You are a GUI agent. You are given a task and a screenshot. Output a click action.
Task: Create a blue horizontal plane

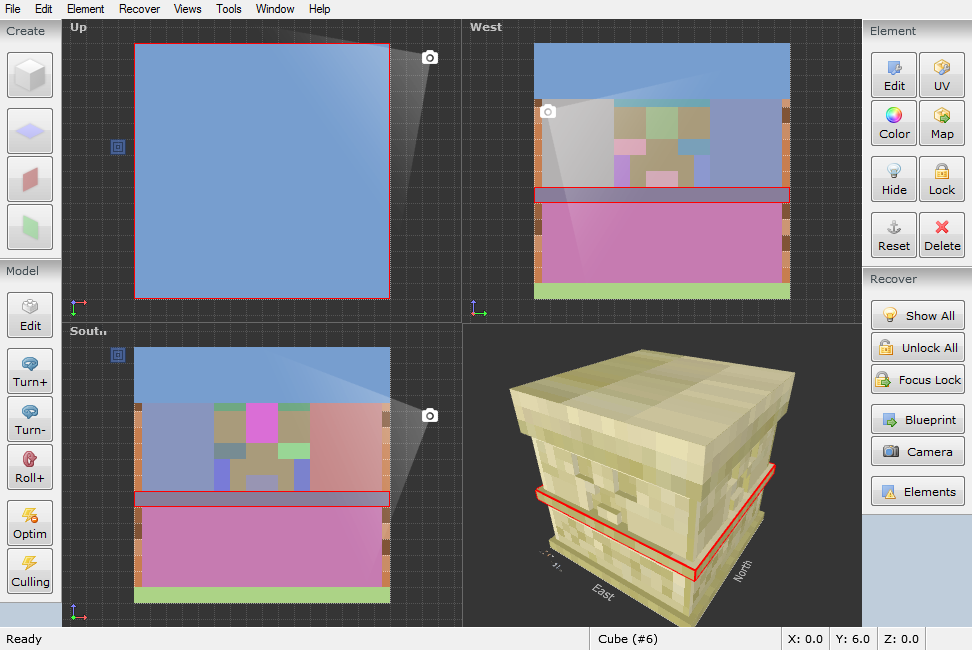click(x=30, y=131)
